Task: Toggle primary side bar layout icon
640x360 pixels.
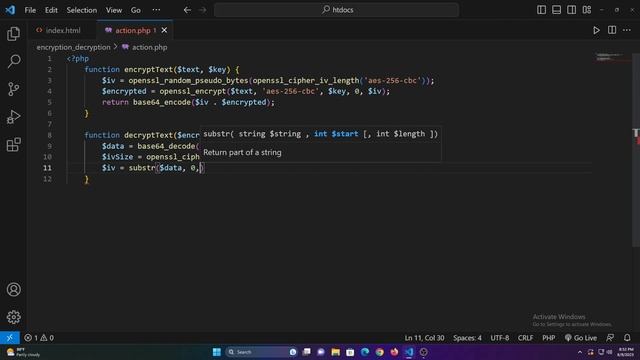Action: (541, 10)
